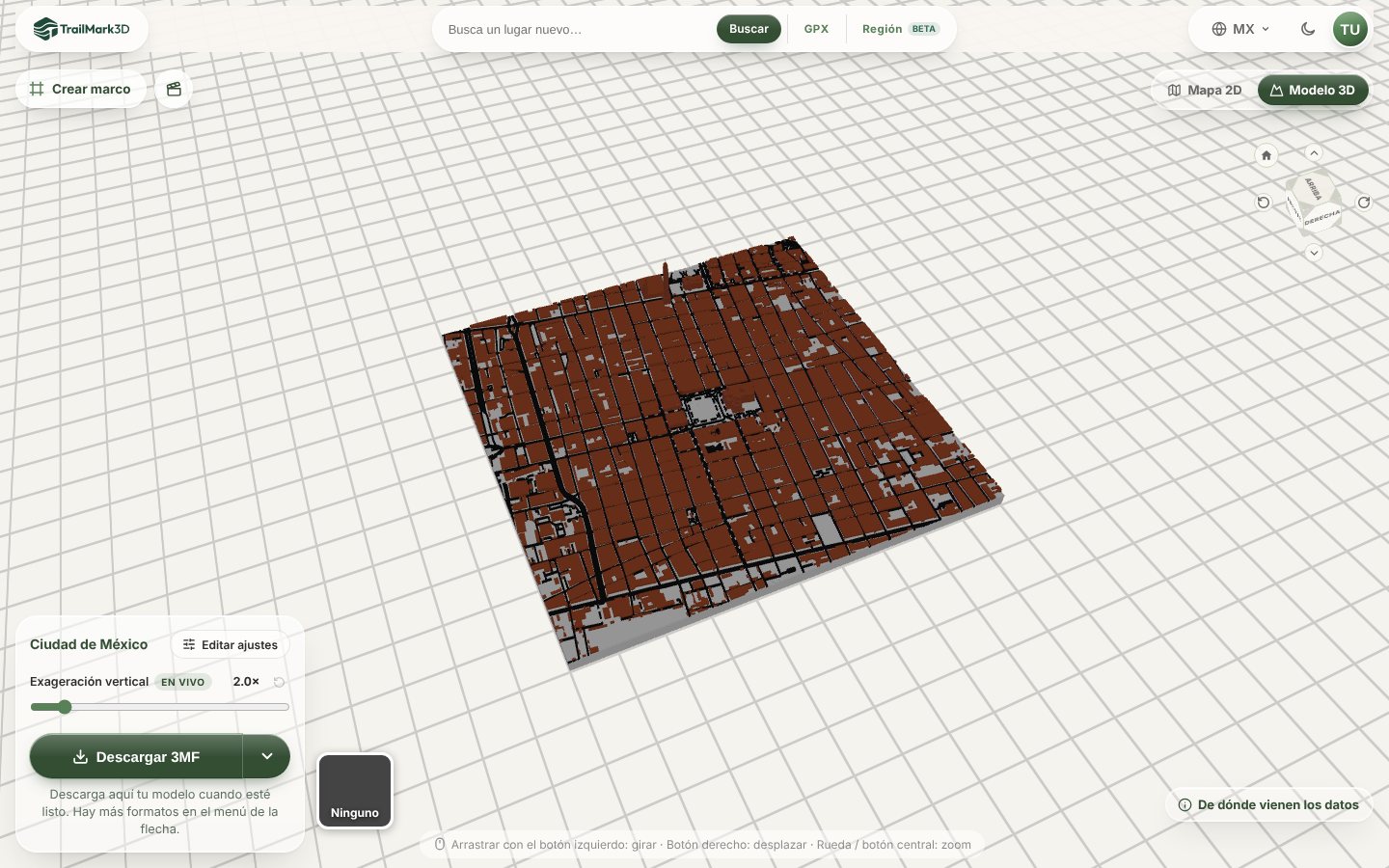The width and height of the screenshot is (1389, 868).
Task: Open the Región BETA tab
Action: click(x=900, y=29)
